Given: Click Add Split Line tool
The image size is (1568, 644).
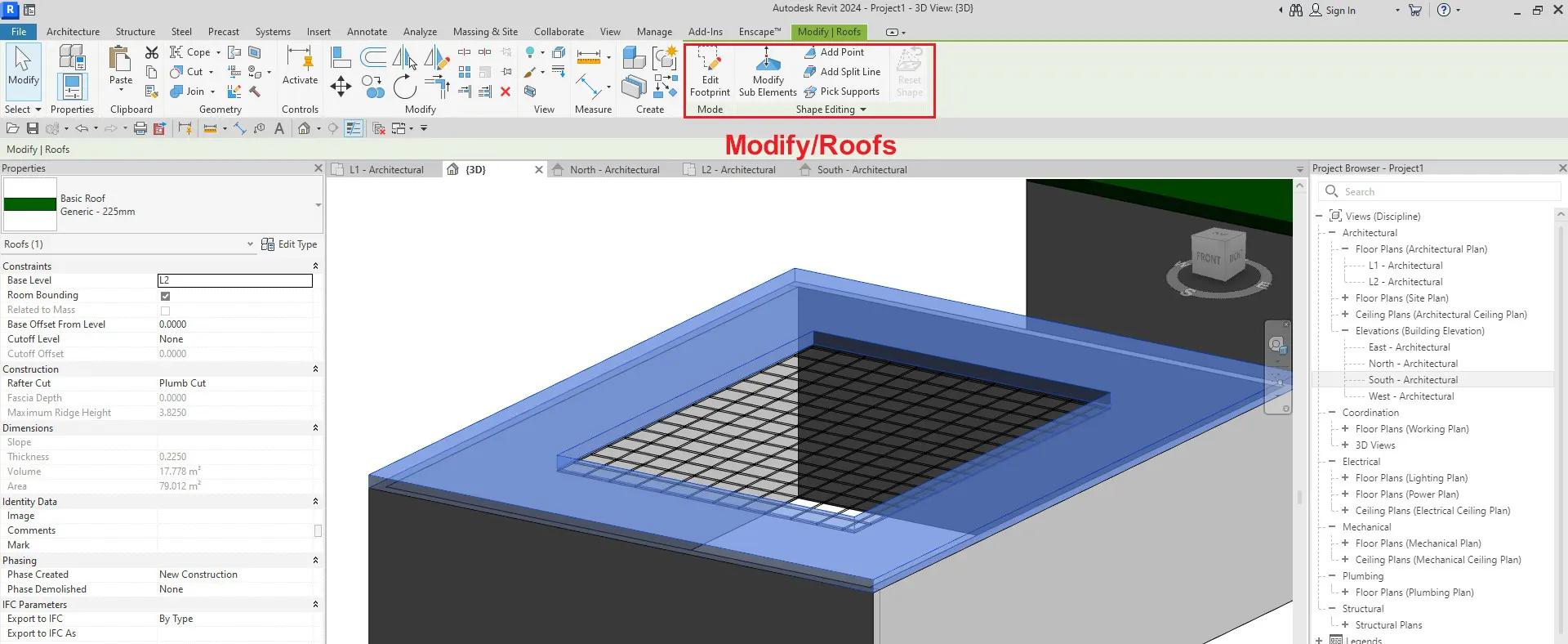Looking at the screenshot, I should (842, 72).
